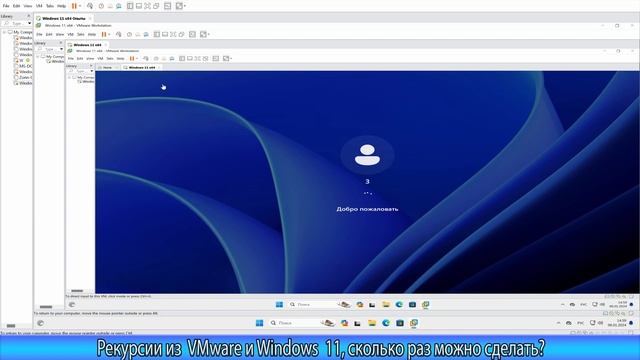This screenshot has height=360, width=640.
Task: Open Edge on outer guest taskbar
Action: [386, 323]
